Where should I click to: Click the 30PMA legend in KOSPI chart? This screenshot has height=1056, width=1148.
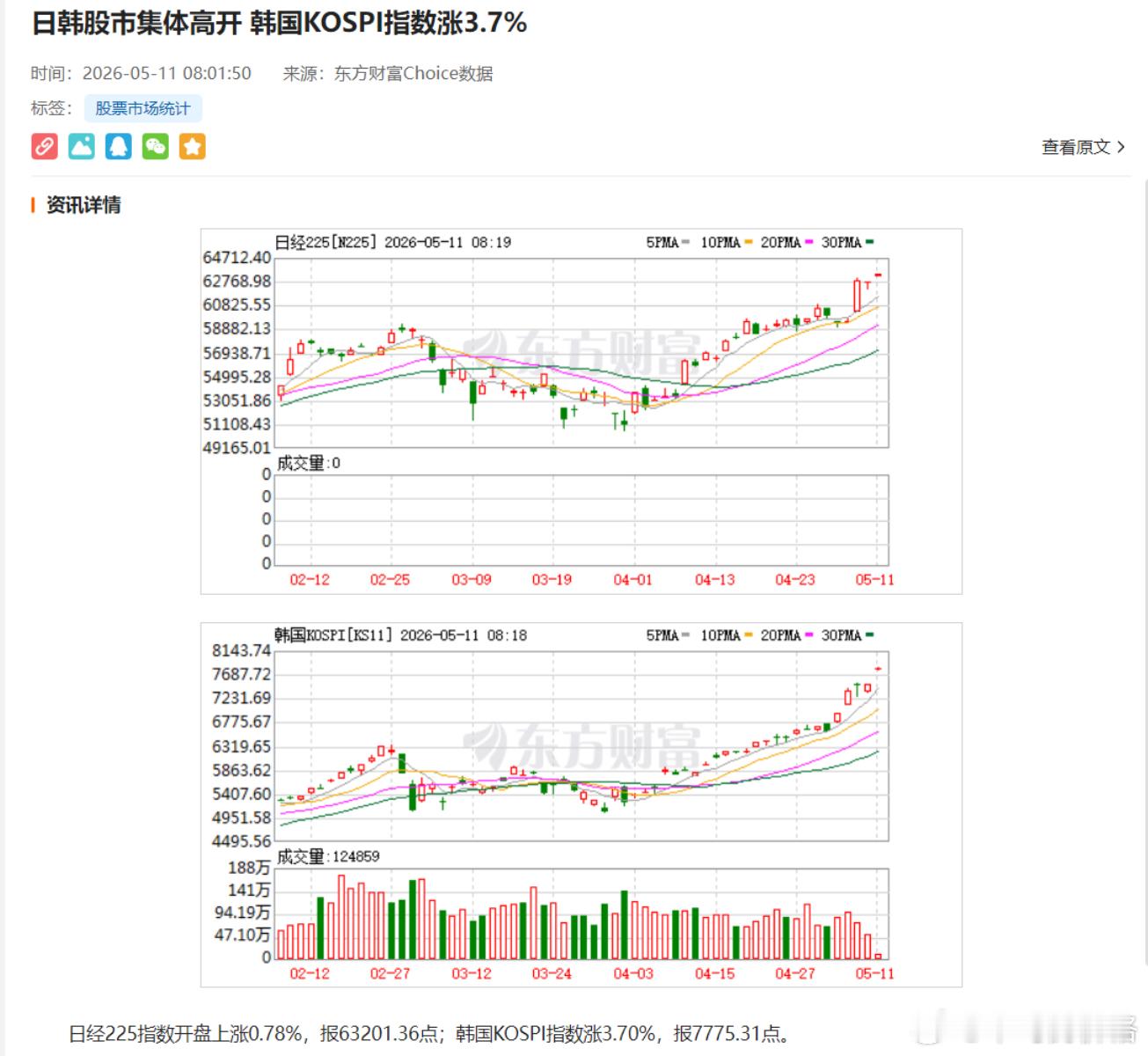click(x=847, y=634)
